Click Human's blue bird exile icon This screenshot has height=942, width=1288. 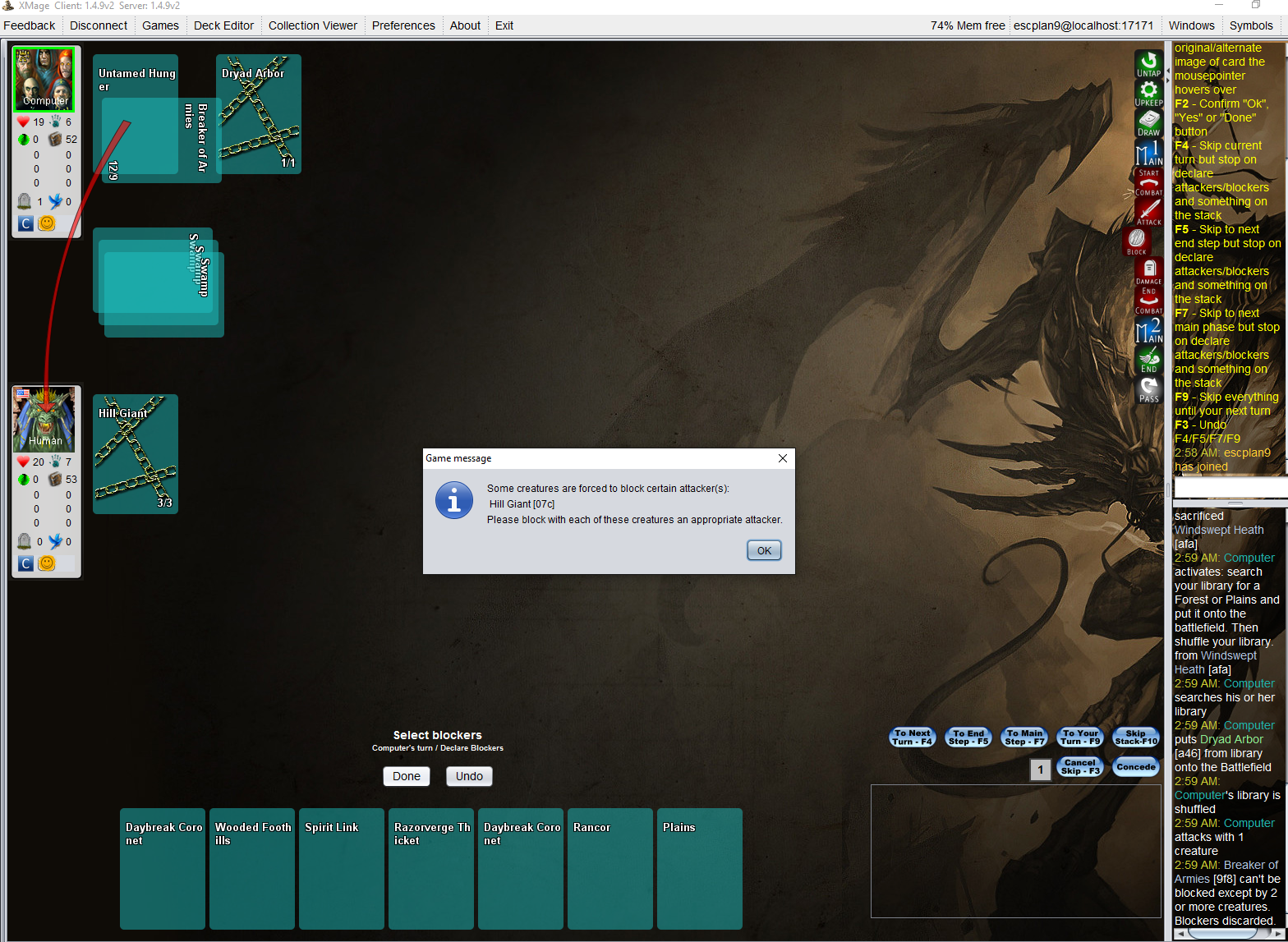55,541
